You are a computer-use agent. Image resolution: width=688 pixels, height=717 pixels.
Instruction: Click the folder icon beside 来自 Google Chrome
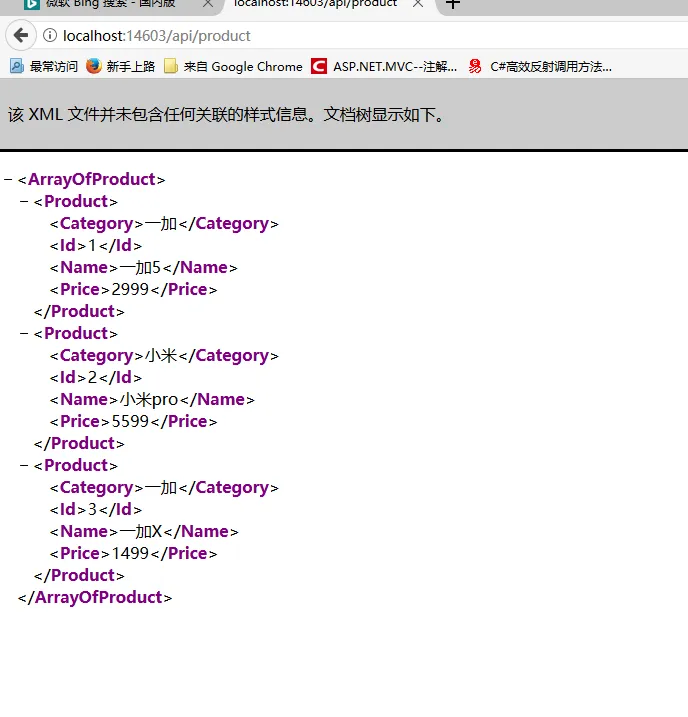click(171, 67)
